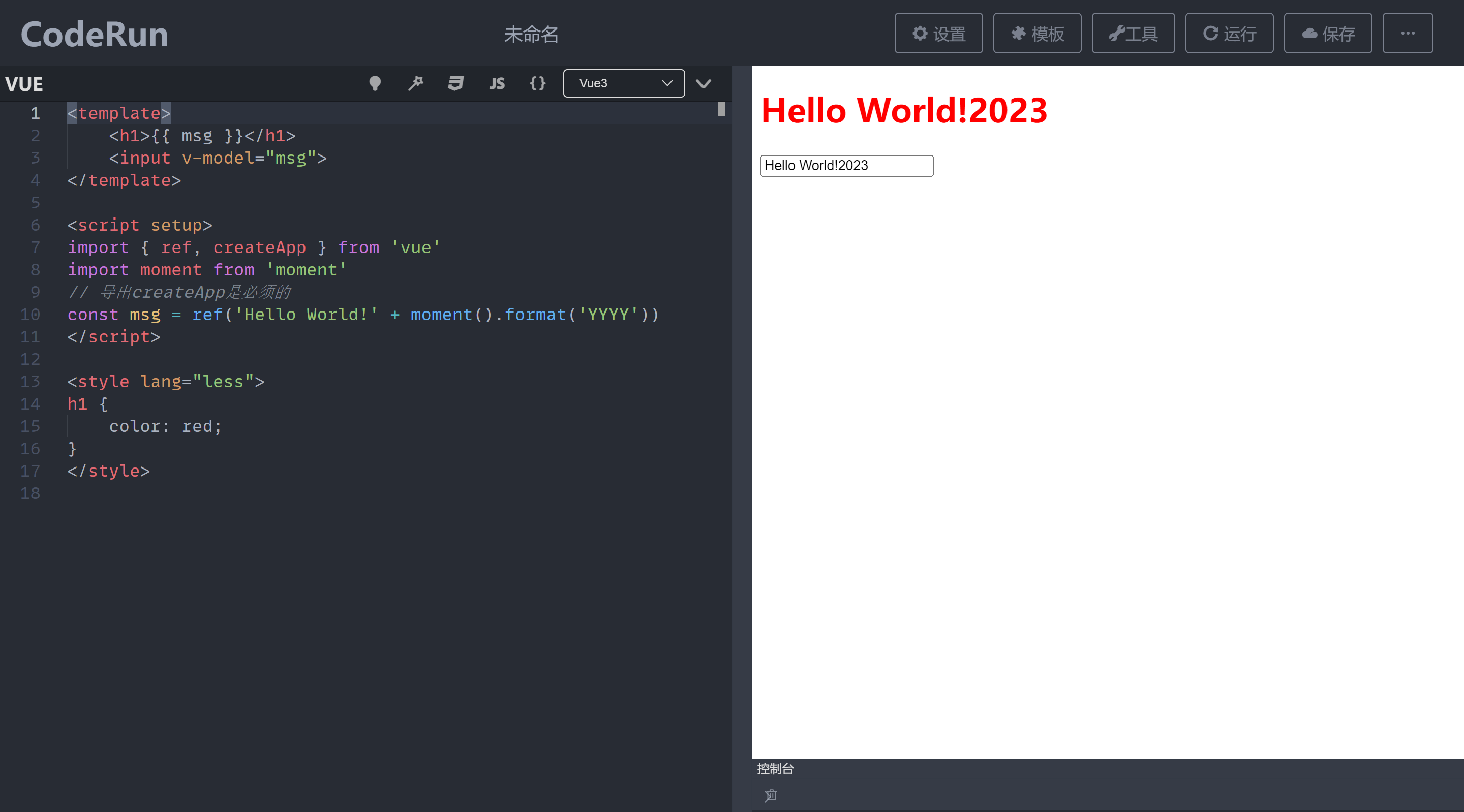Image resolution: width=1464 pixels, height=812 pixels.
Task: Click the 'color: red;' code line
Action: click(165, 426)
